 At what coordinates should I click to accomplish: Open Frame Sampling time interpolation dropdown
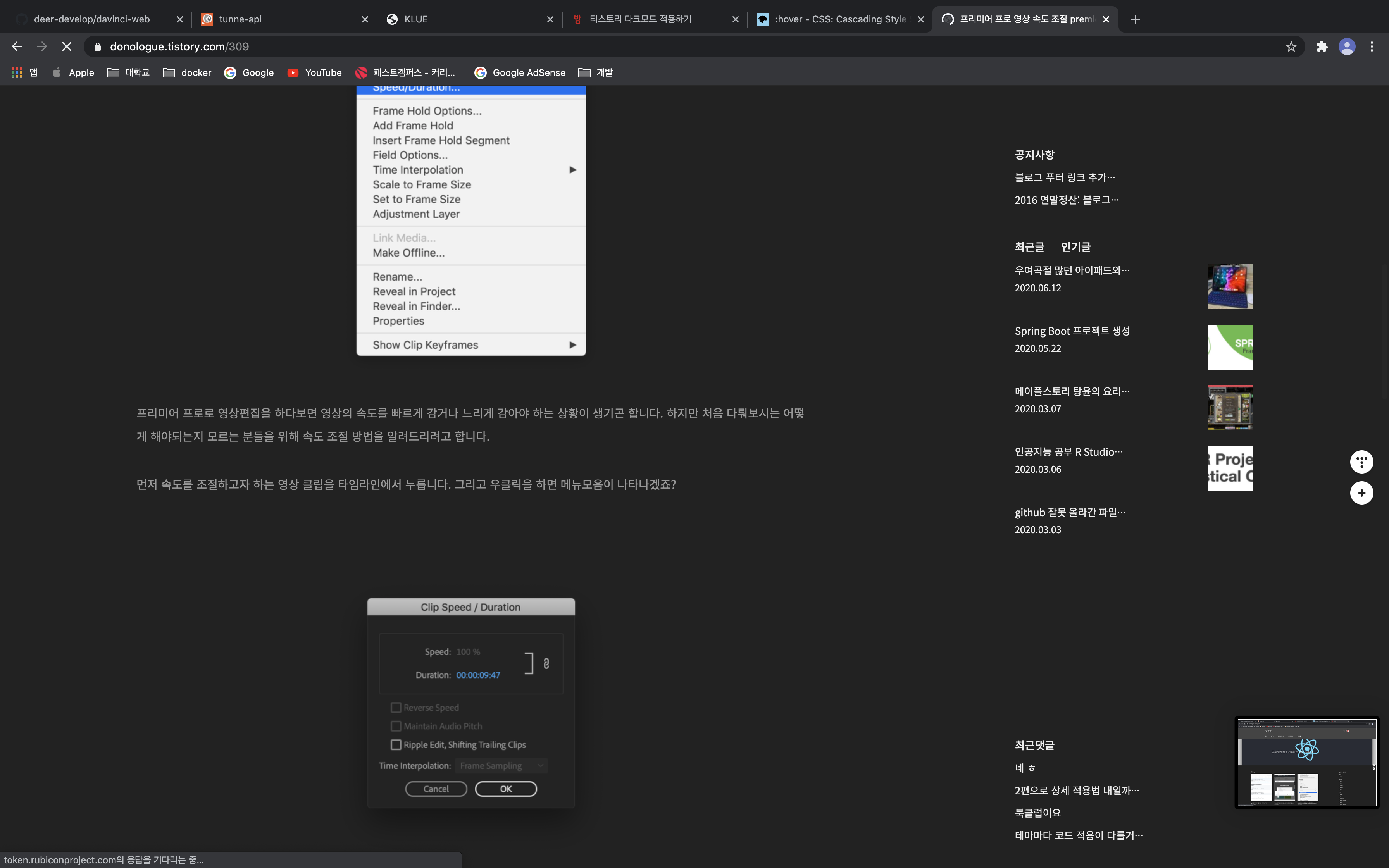click(x=501, y=766)
